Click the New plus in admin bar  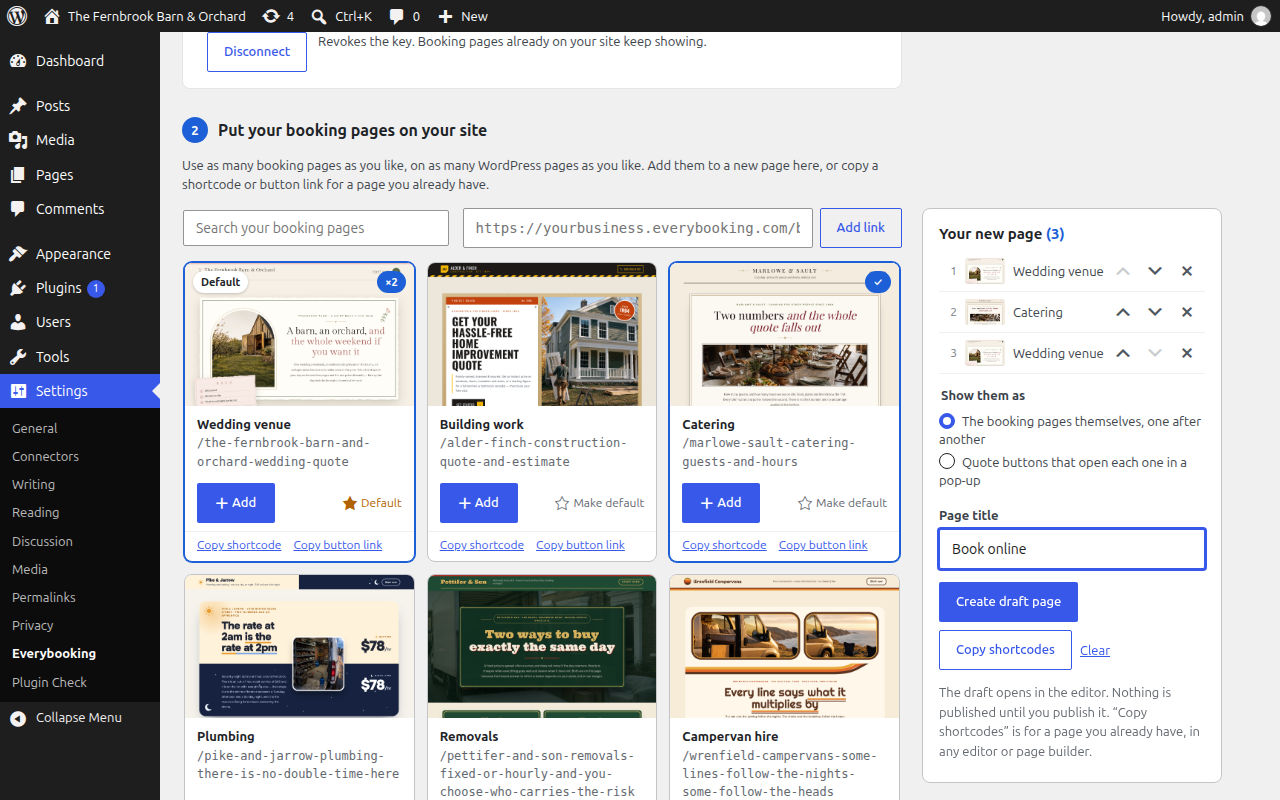(463, 16)
